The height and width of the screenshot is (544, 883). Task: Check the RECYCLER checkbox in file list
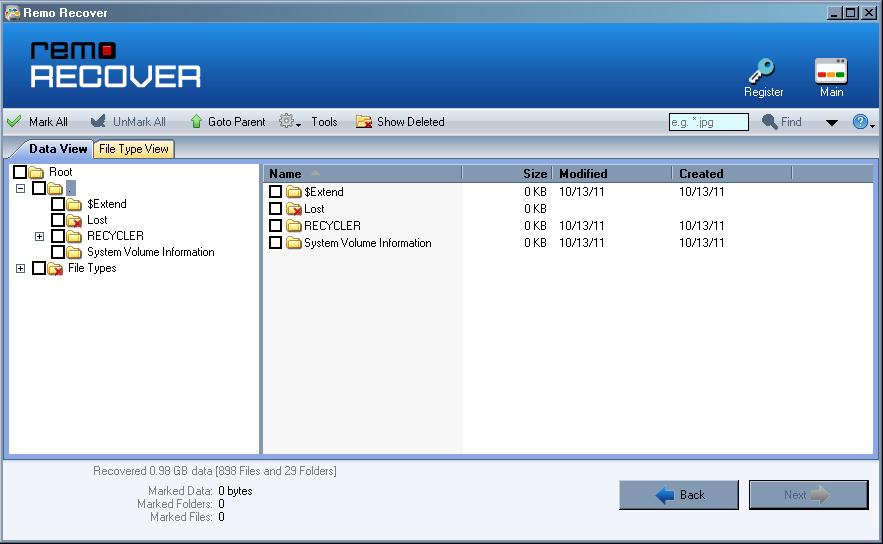click(x=275, y=226)
